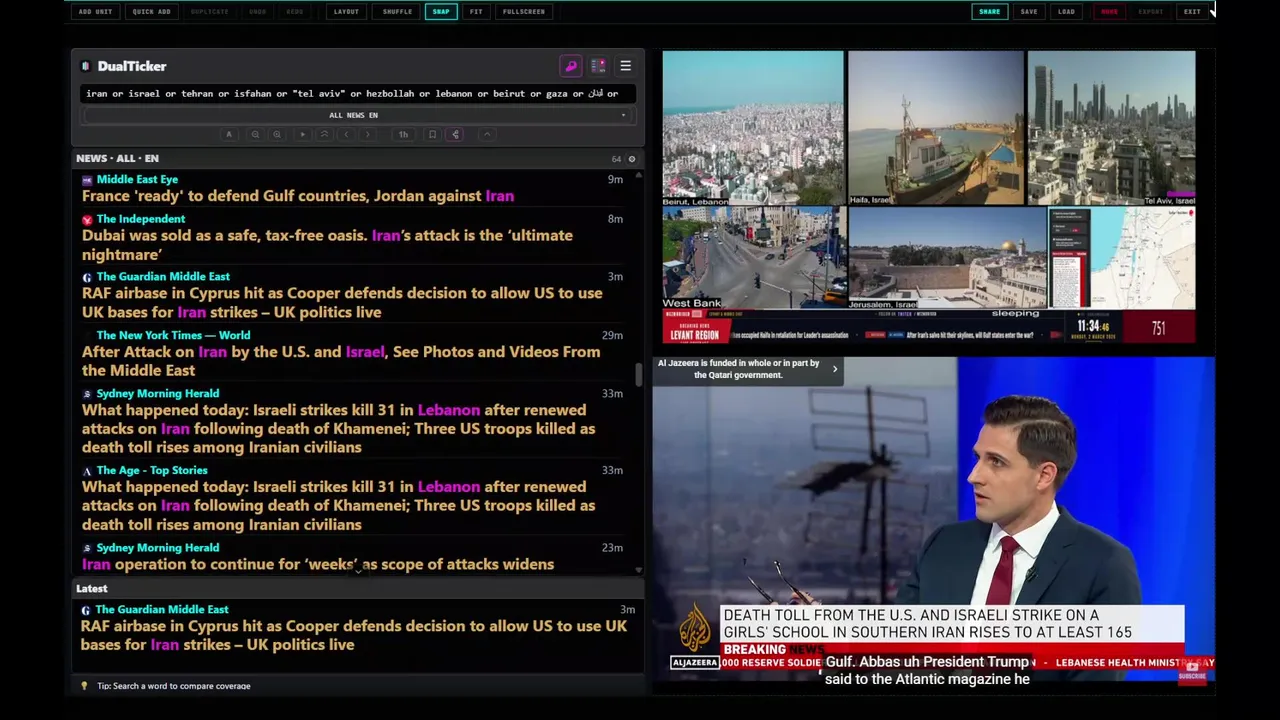This screenshot has width=1280, height=720.
Task: Click the DualTicker logo icon
Action: click(x=85, y=66)
